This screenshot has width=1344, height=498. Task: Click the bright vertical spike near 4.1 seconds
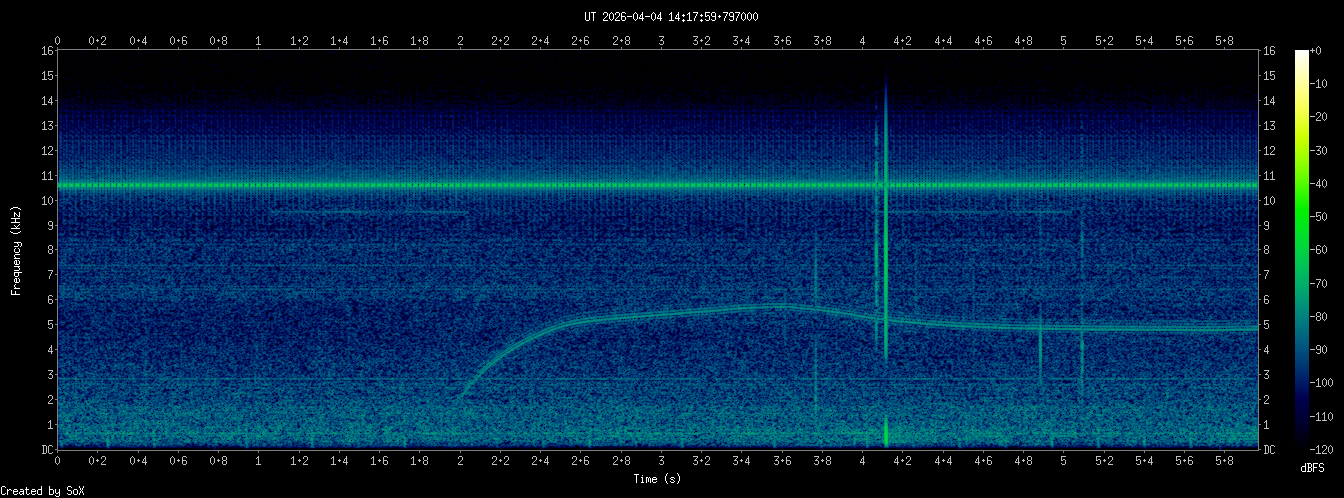coord(885,250)
